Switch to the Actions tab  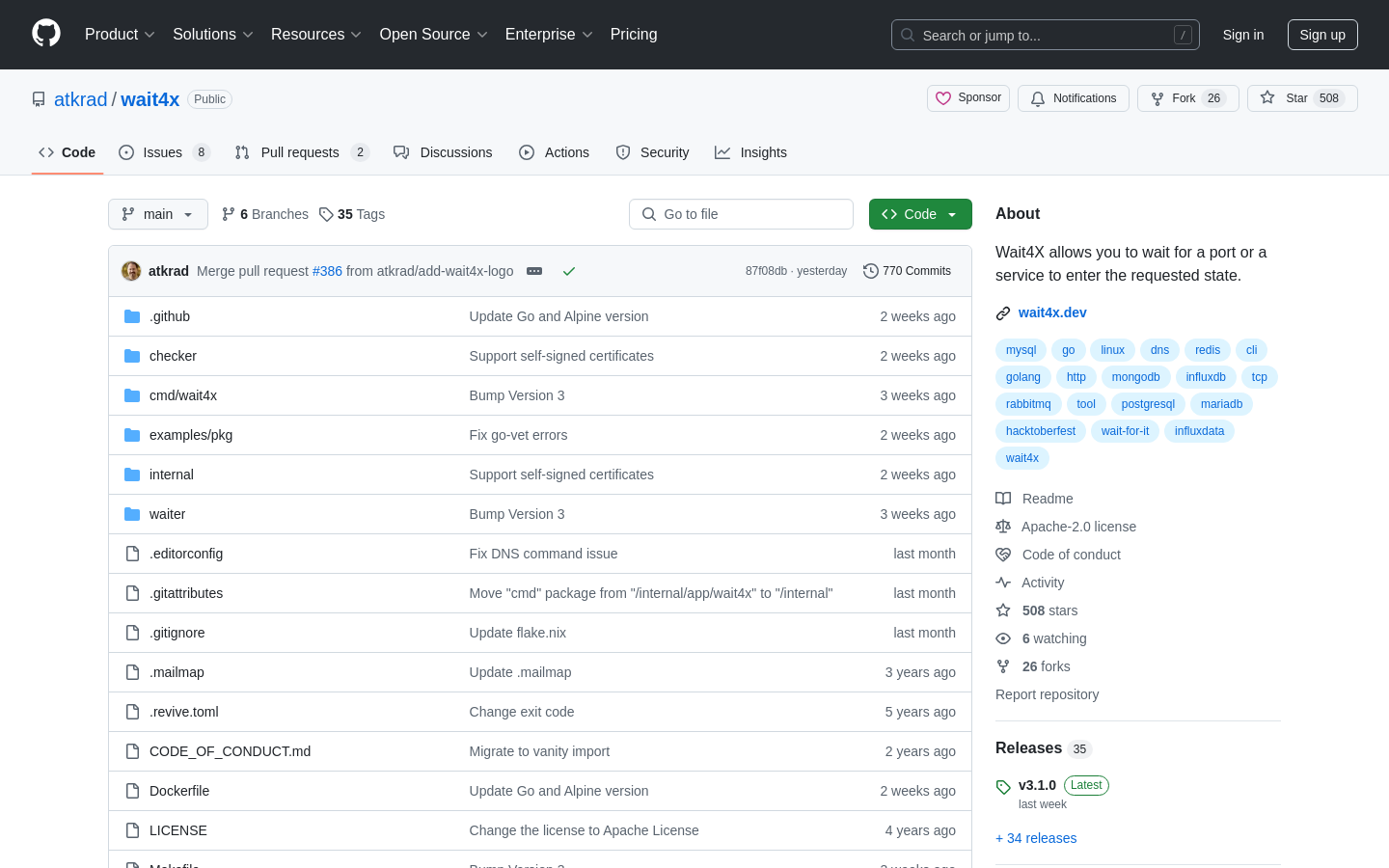(x=554, y=152)
